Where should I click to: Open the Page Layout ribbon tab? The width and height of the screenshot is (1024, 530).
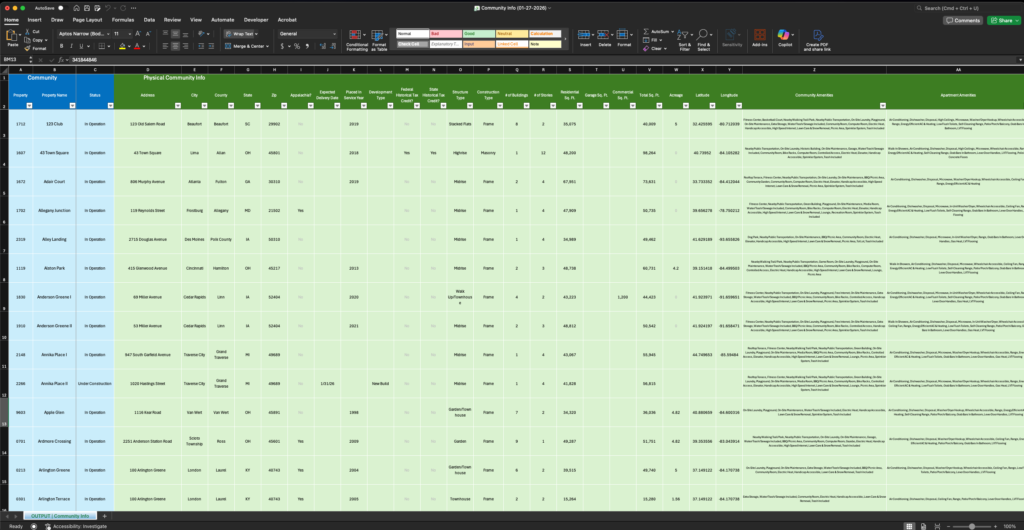(x=86, y=19)
